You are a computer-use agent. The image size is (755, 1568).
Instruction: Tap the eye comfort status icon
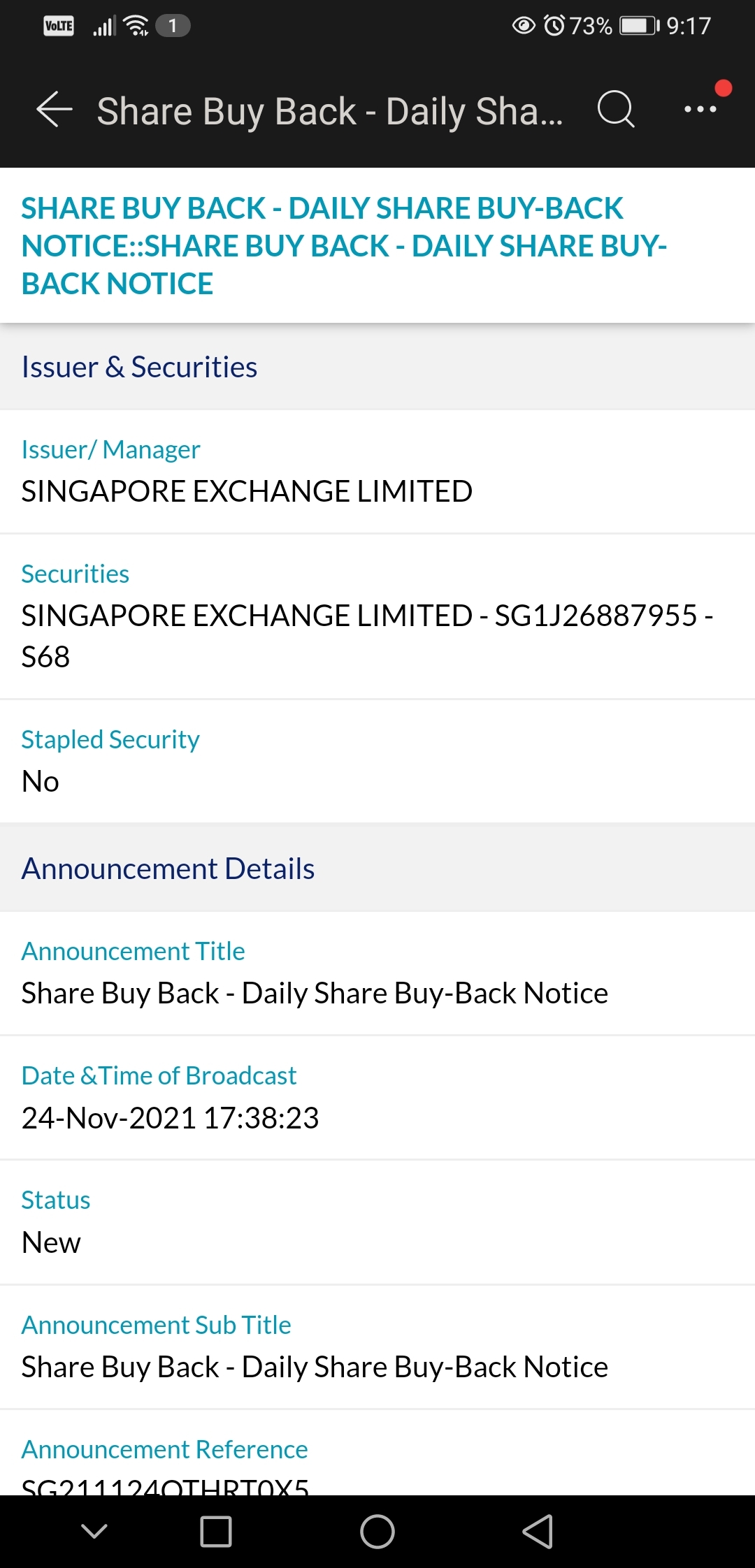524,26
